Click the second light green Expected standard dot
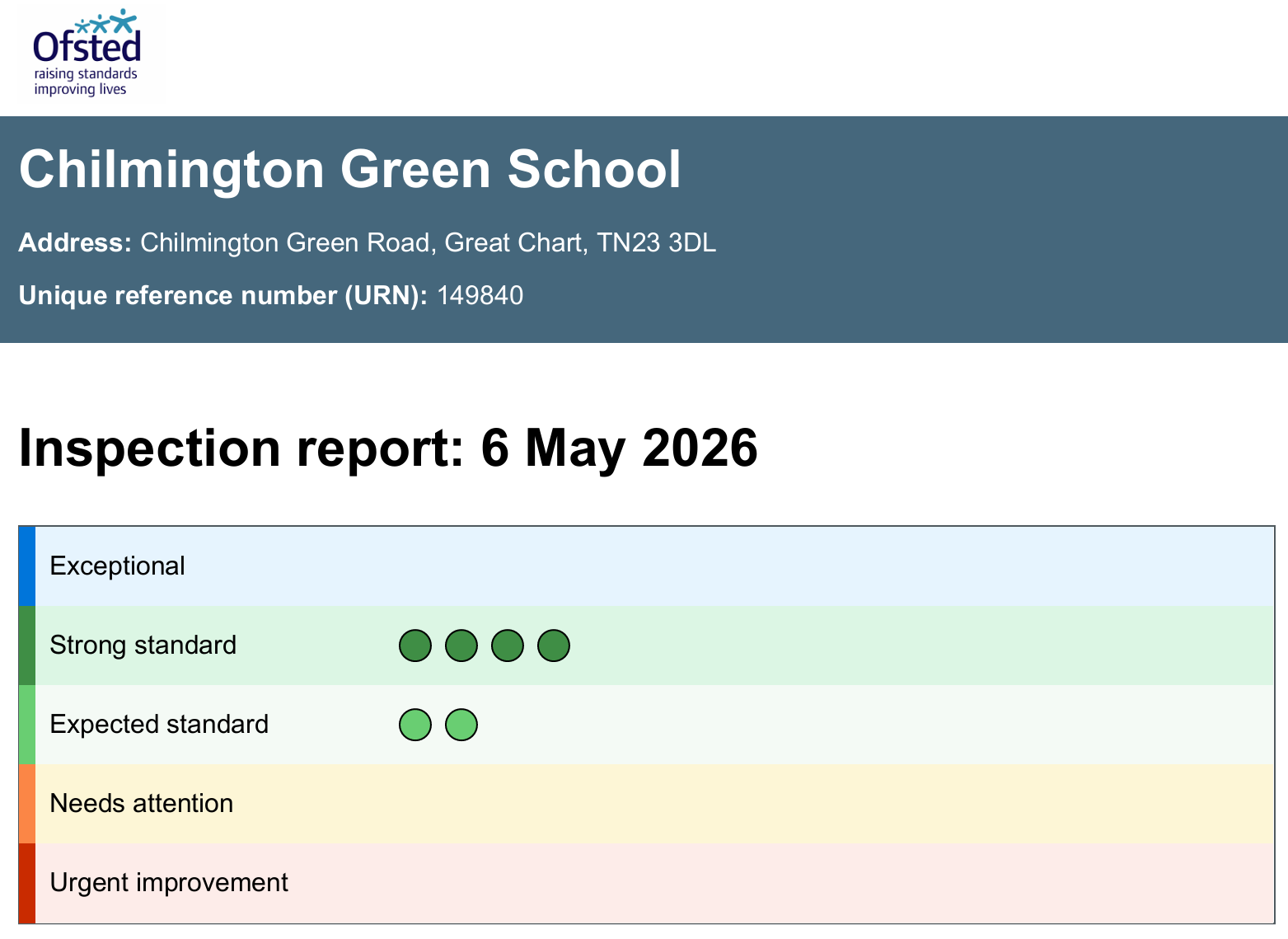The width and height of the screenshot is (1288, 939). tap(461, 725)
